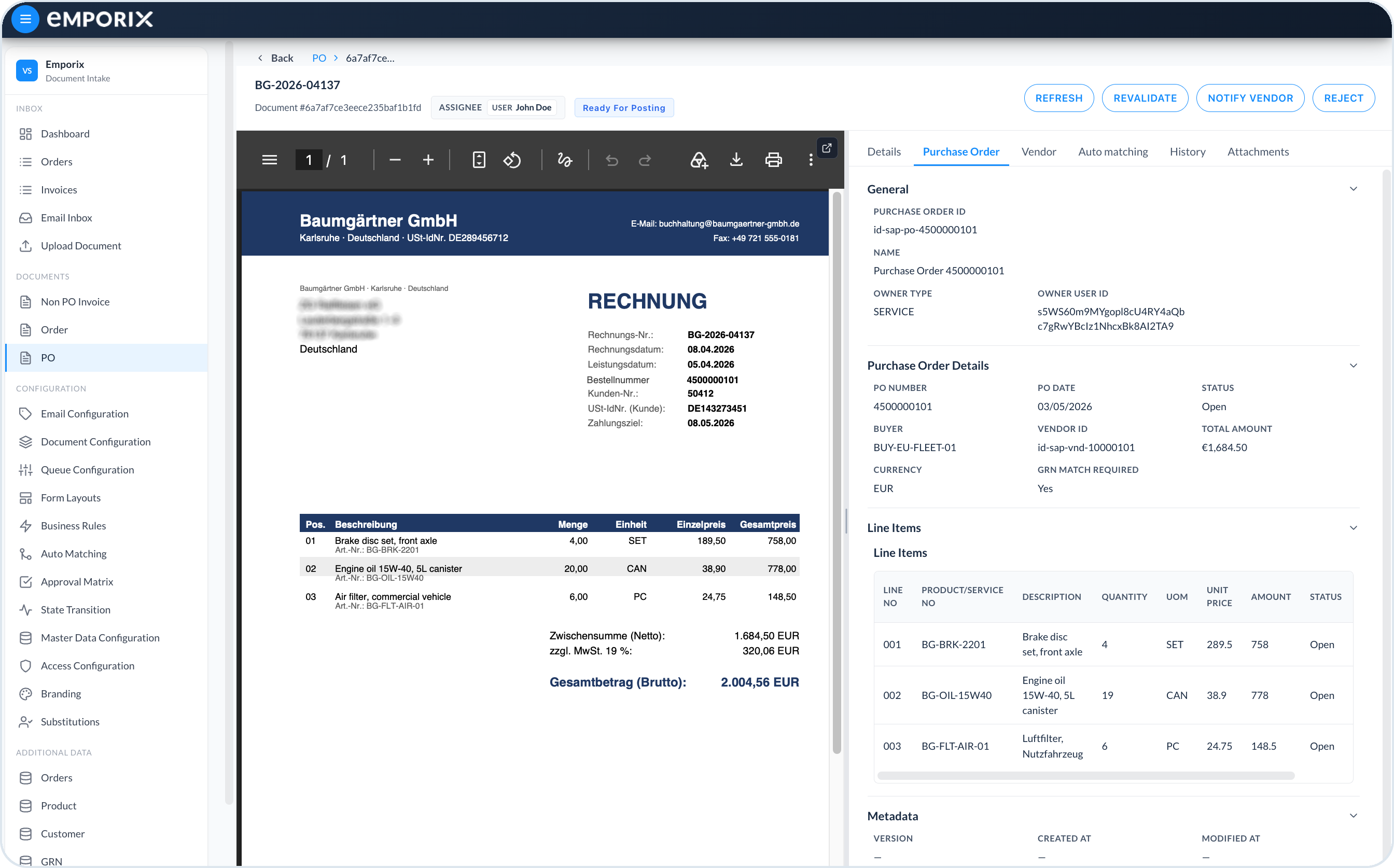Open Auto Matching configuration in sidebar
The height and width of the screenshot is (868, 1394).
pos(106,553)
